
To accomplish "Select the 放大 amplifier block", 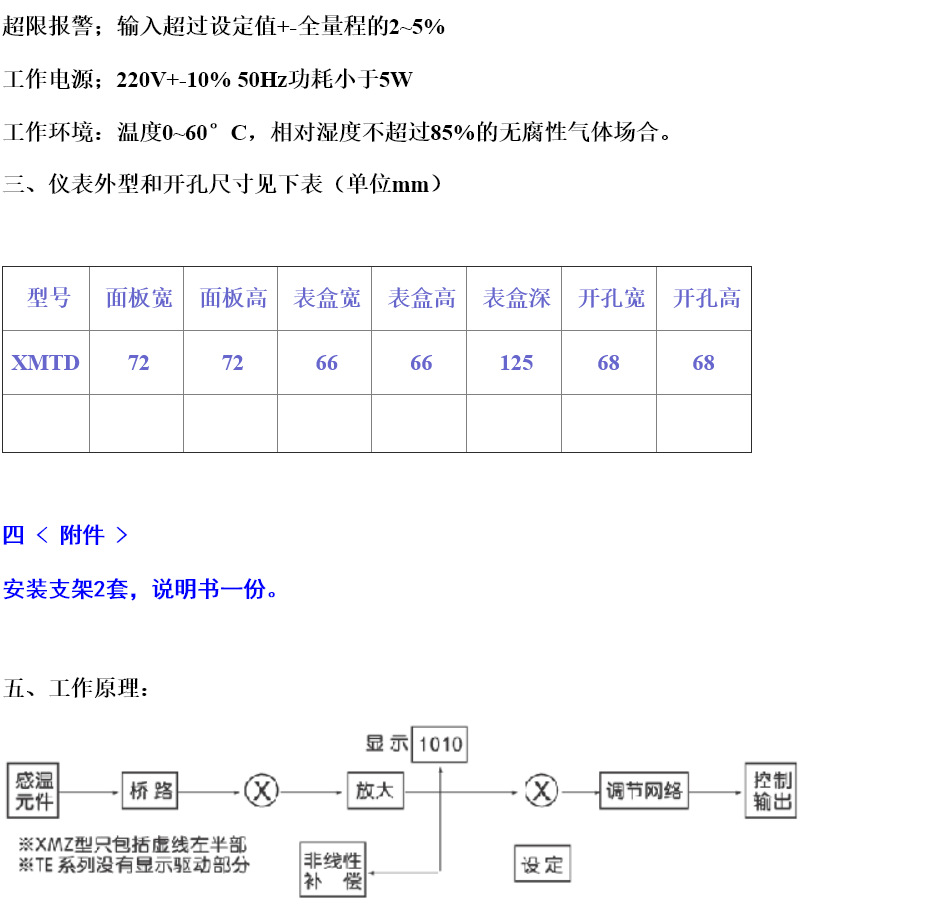I will tap(375, 790).
